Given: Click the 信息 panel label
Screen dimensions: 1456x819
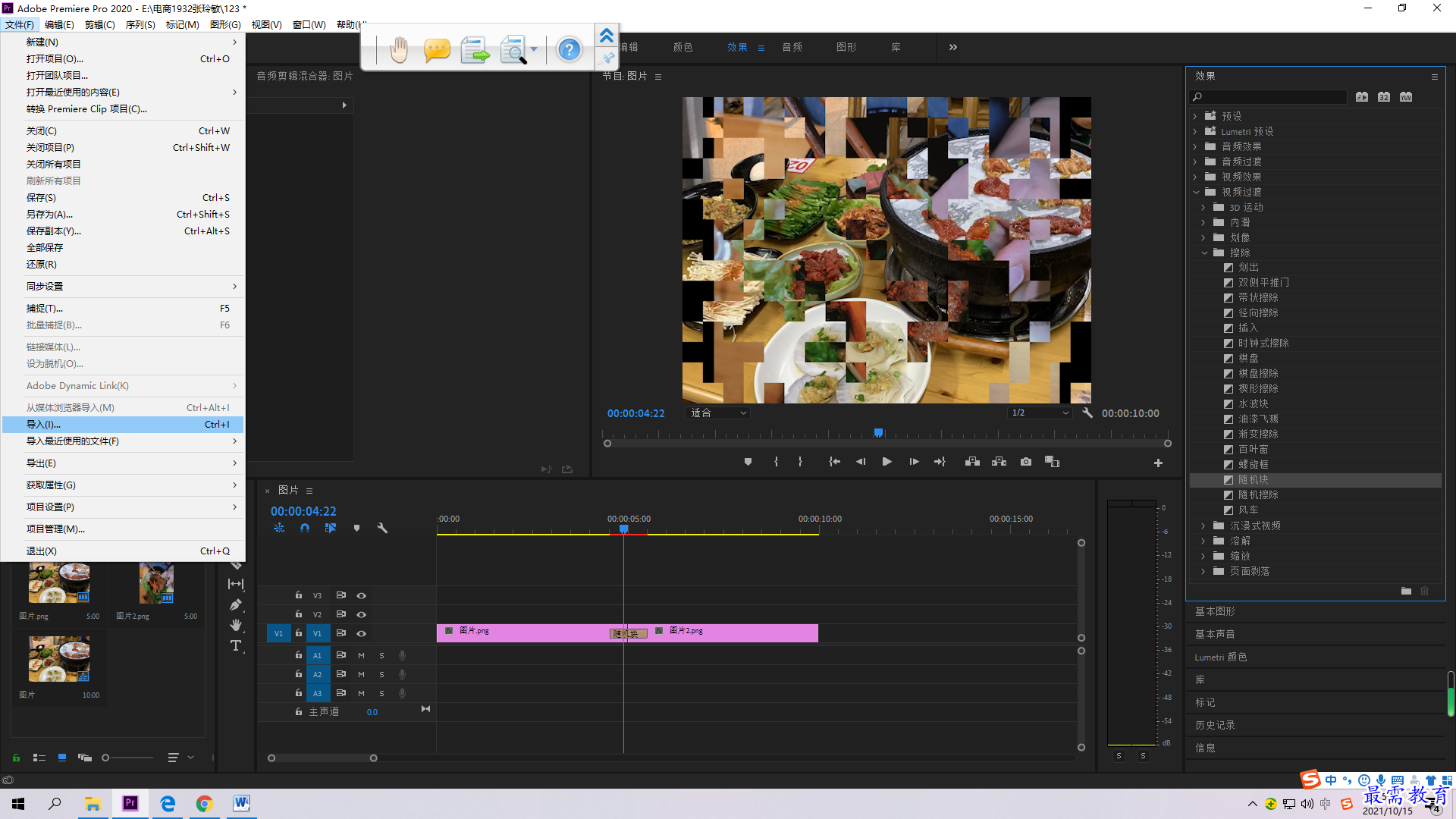Looking at the screenshot, I should (1205, 748).
